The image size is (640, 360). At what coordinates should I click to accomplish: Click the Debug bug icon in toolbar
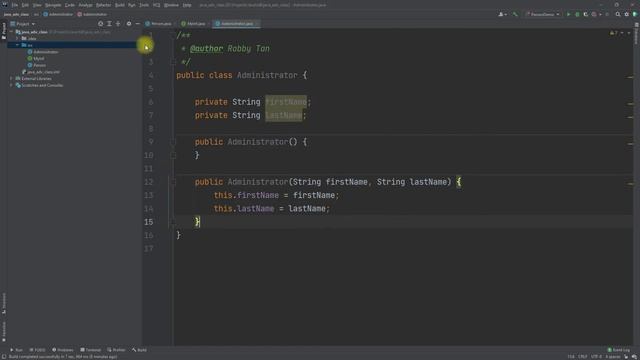(577, 14)
